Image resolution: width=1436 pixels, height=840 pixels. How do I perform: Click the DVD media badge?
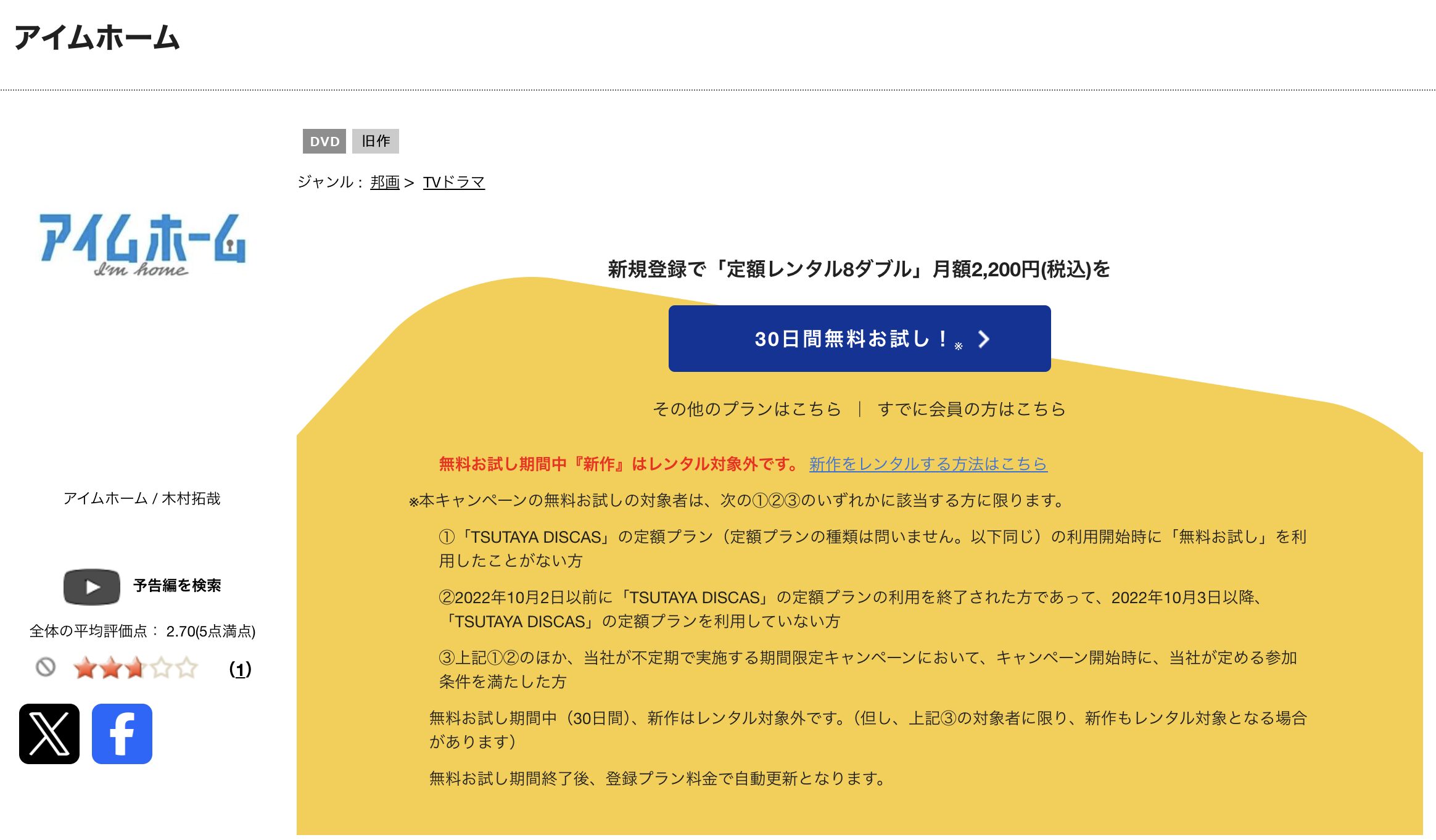pos(324,141)
